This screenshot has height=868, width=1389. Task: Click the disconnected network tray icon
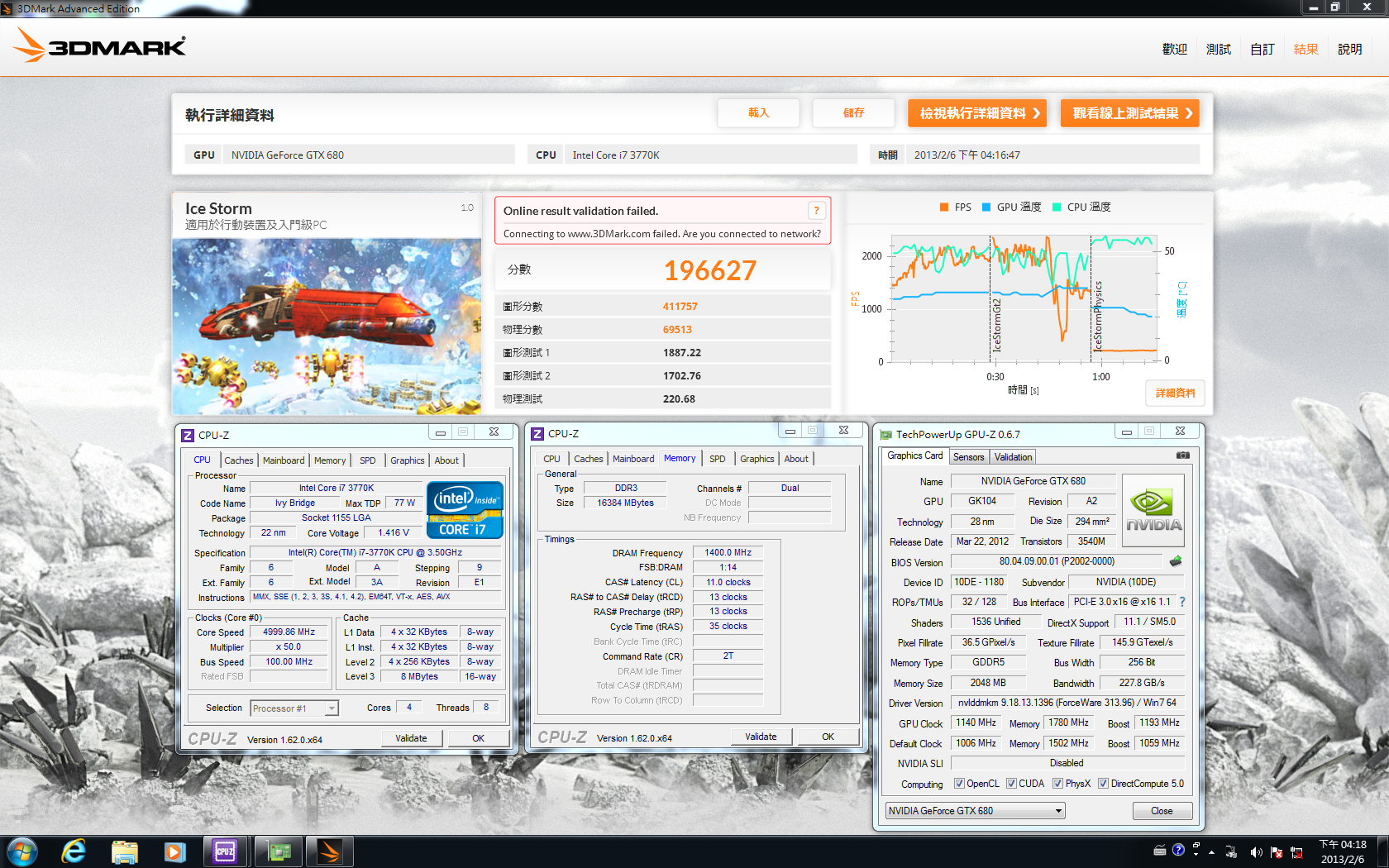click(1296, 852)
